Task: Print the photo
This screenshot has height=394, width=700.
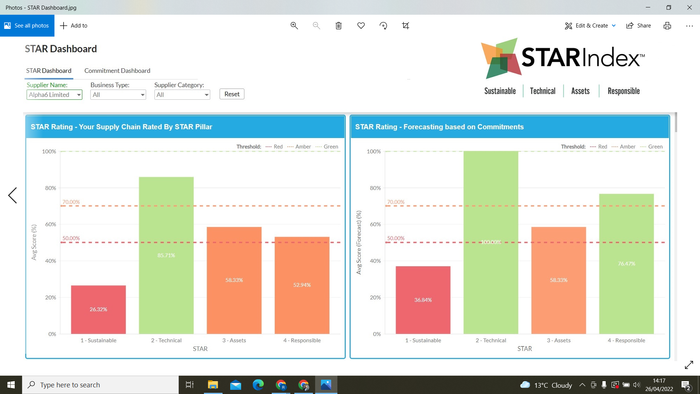Action: tap(667, 26)
